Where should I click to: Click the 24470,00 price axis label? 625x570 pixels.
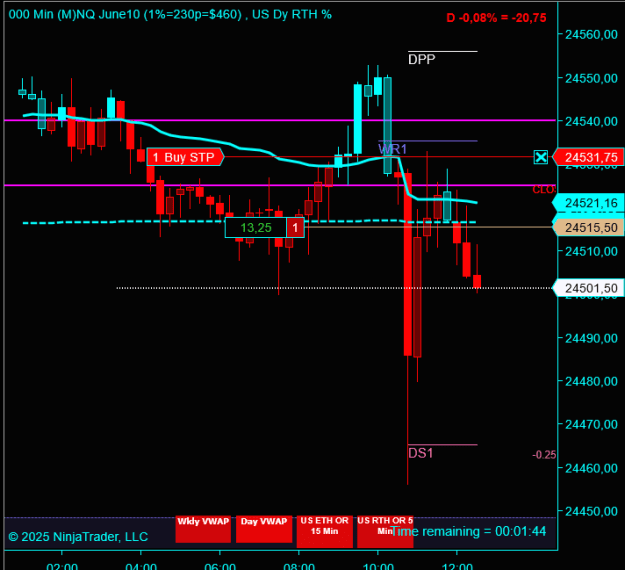[x=592, y=425]
